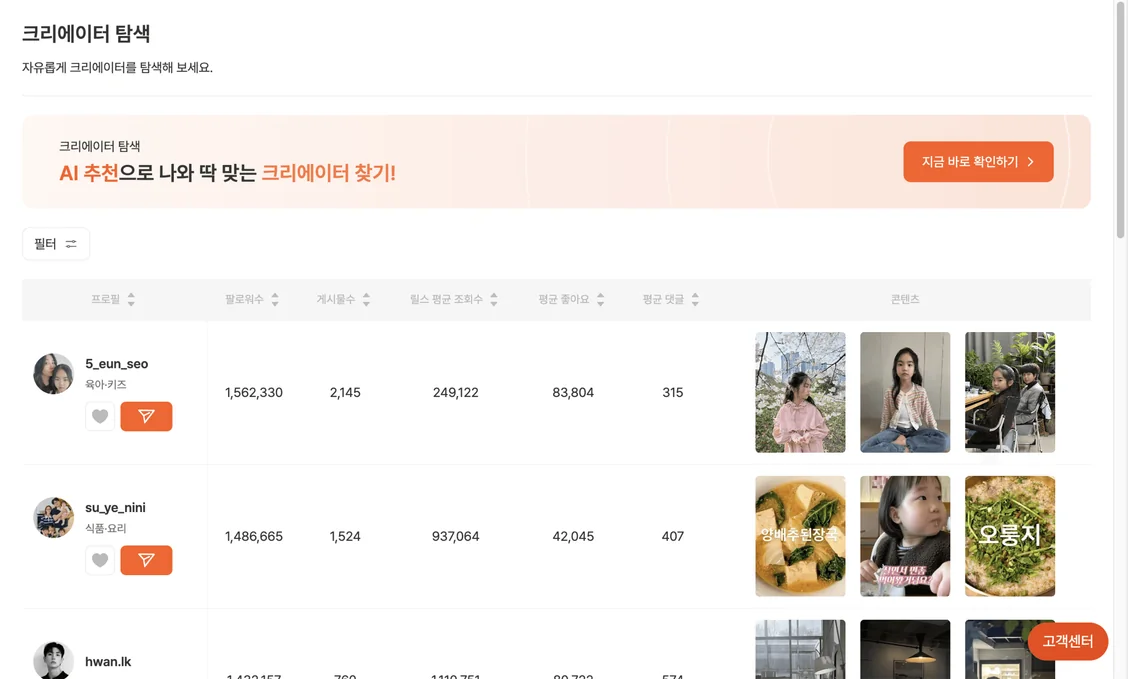Click post count 1,524

[345, 537]
